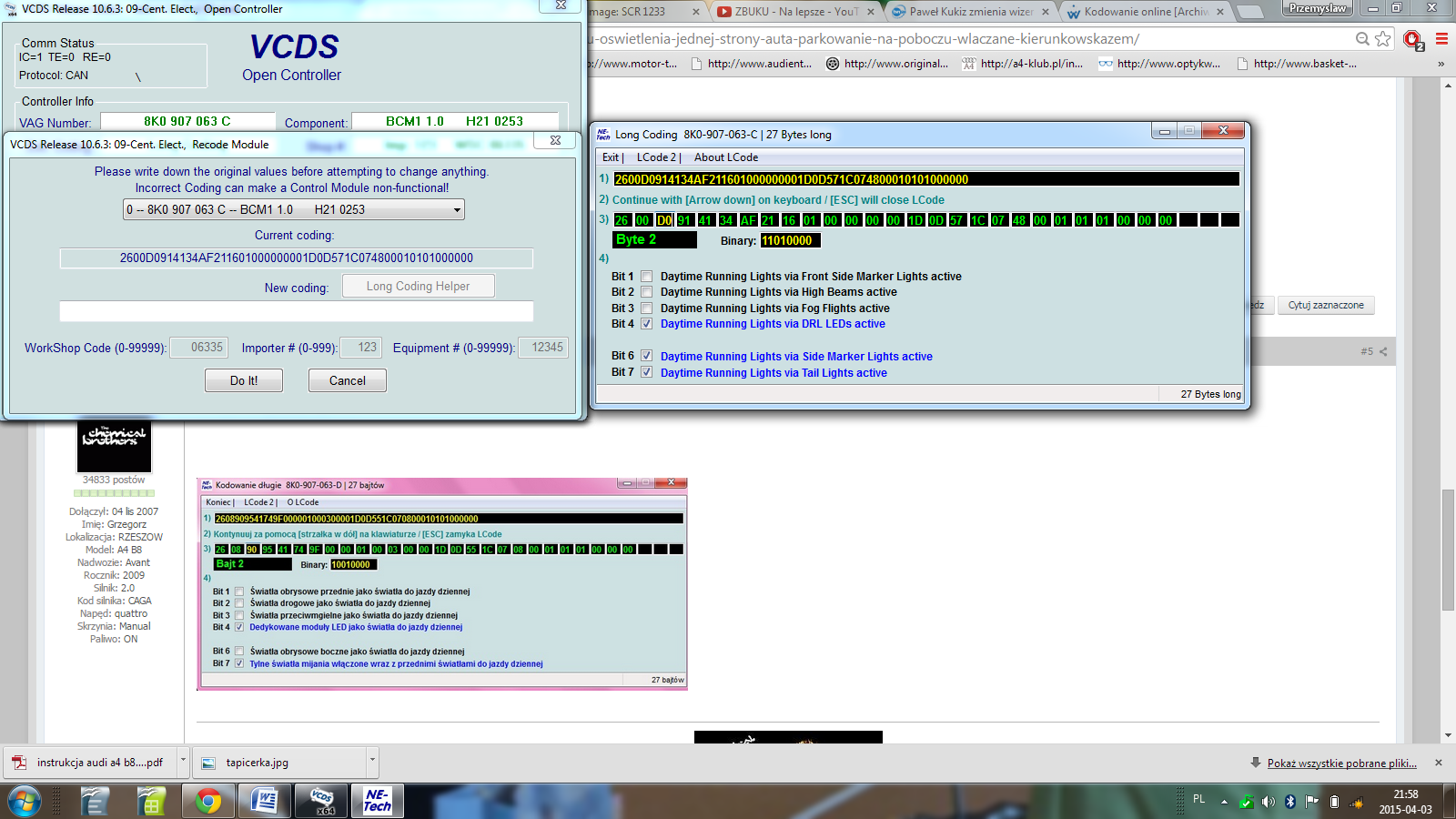Click share icon next to post #5
The width and height of the screenshot is (1456, 819).
tap(1383, 351)
